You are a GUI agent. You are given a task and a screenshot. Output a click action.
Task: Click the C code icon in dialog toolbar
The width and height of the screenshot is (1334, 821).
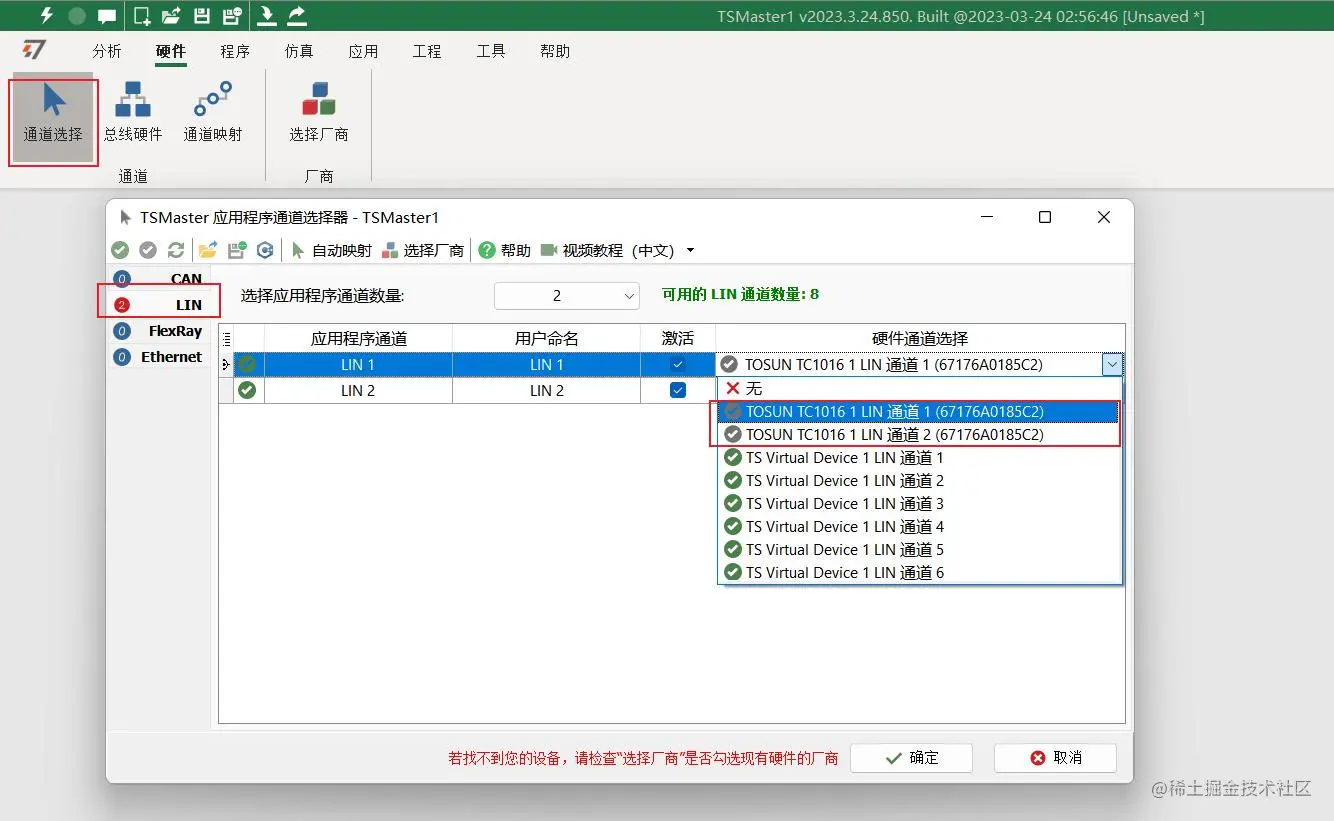265,250
